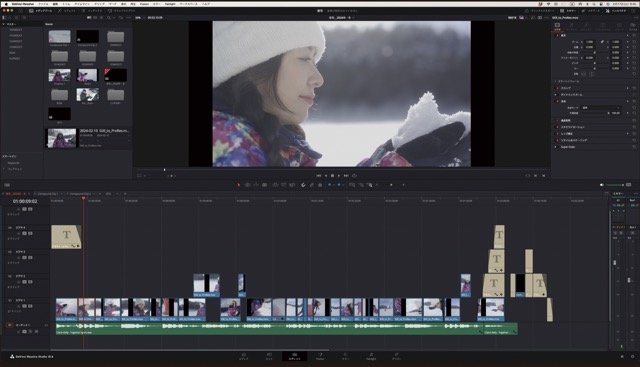The width and height of the screenshot is (640, 367).
Task: Click the Replace Clip toolbar icon
Action: [x=292, y=185]
